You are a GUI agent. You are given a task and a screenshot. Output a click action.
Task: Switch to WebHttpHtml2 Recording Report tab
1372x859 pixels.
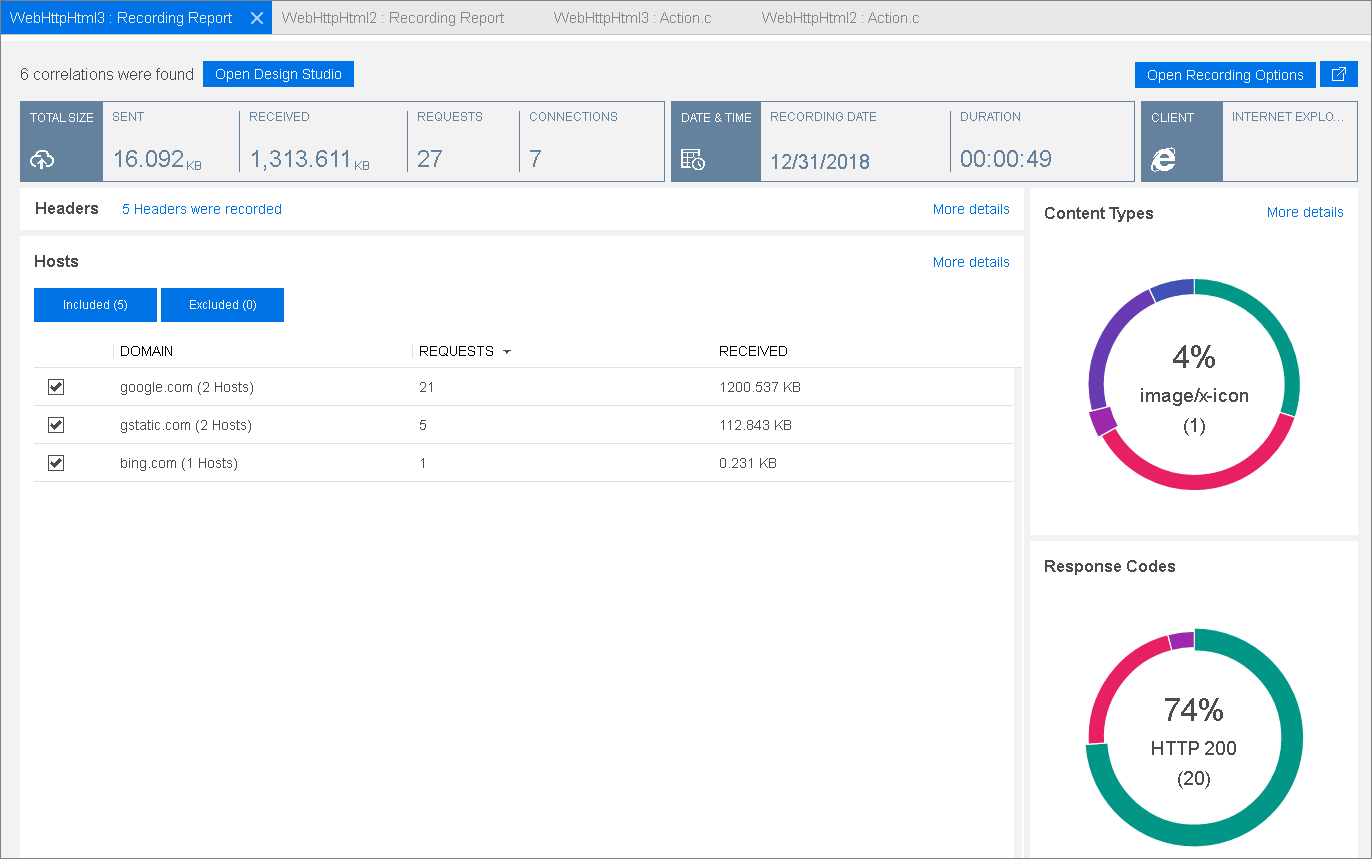[393, 18]
